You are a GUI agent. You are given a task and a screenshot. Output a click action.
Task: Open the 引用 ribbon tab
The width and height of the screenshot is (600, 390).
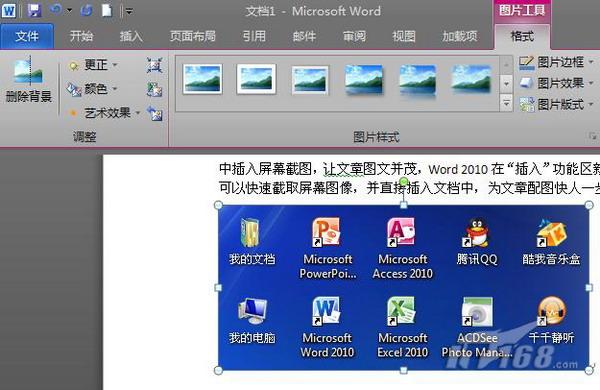[254, 36]
